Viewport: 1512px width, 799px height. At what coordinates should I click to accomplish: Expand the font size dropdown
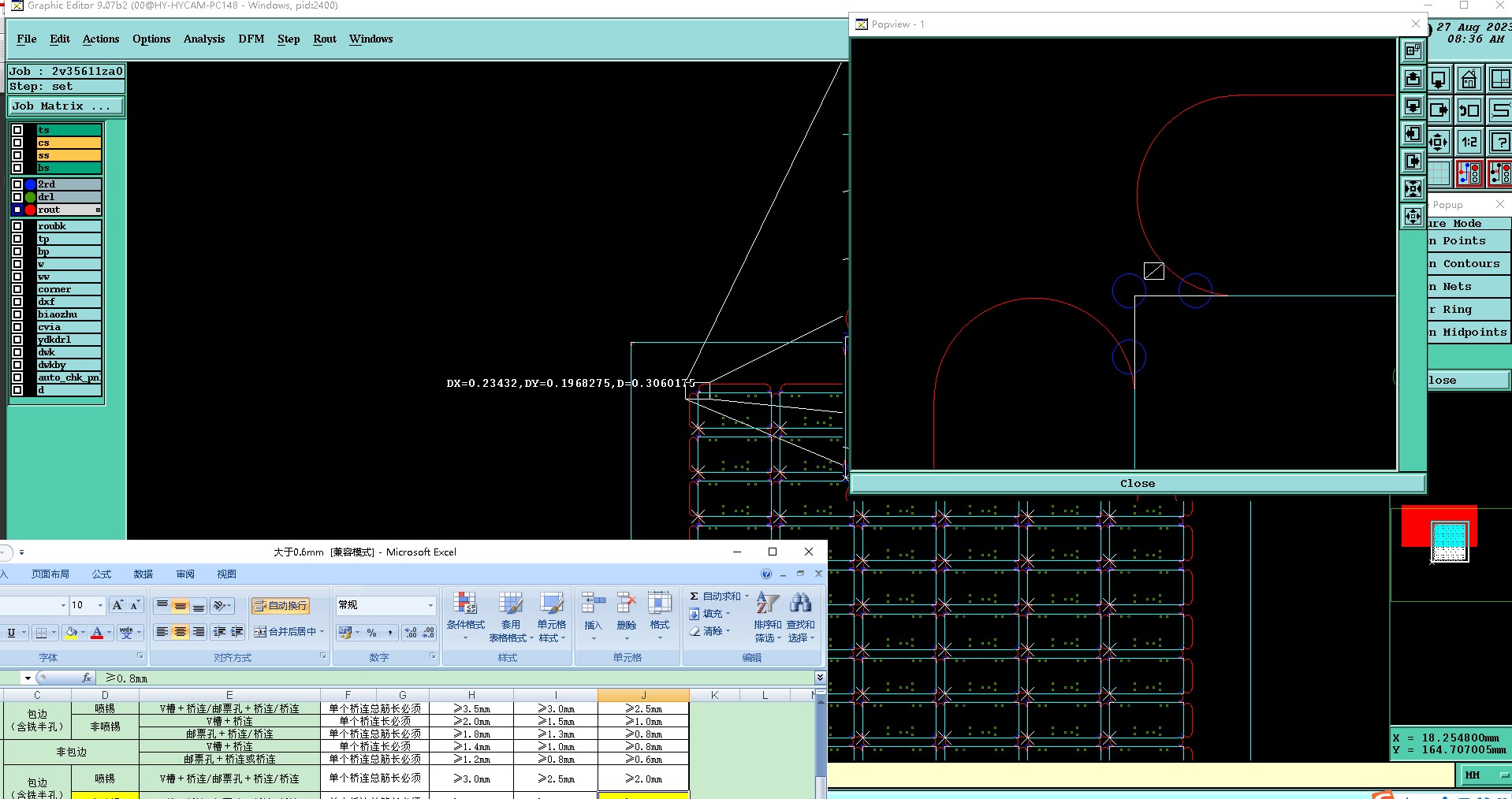(100, 605)
